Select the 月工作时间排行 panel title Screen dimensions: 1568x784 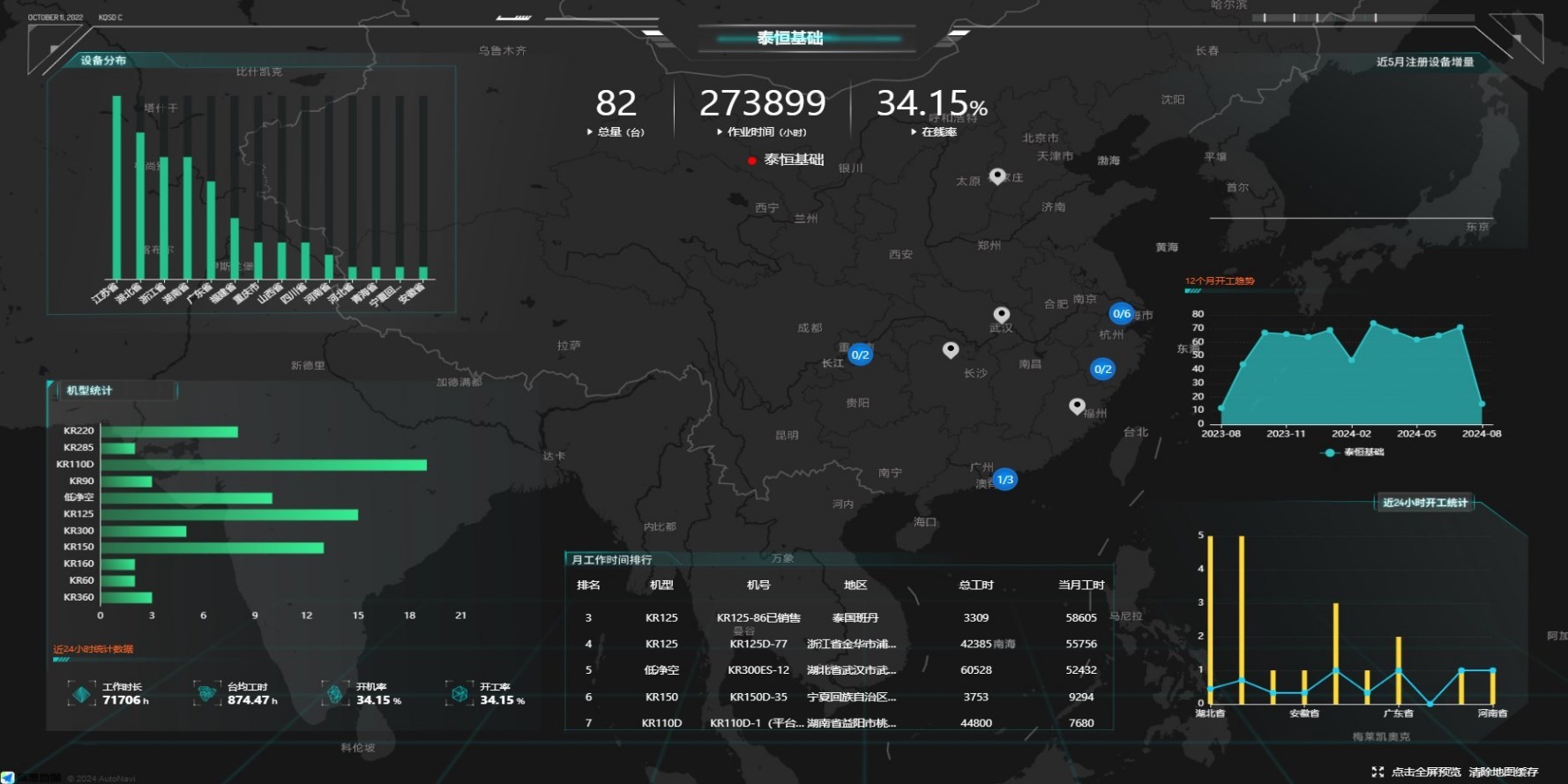point(611,559)
